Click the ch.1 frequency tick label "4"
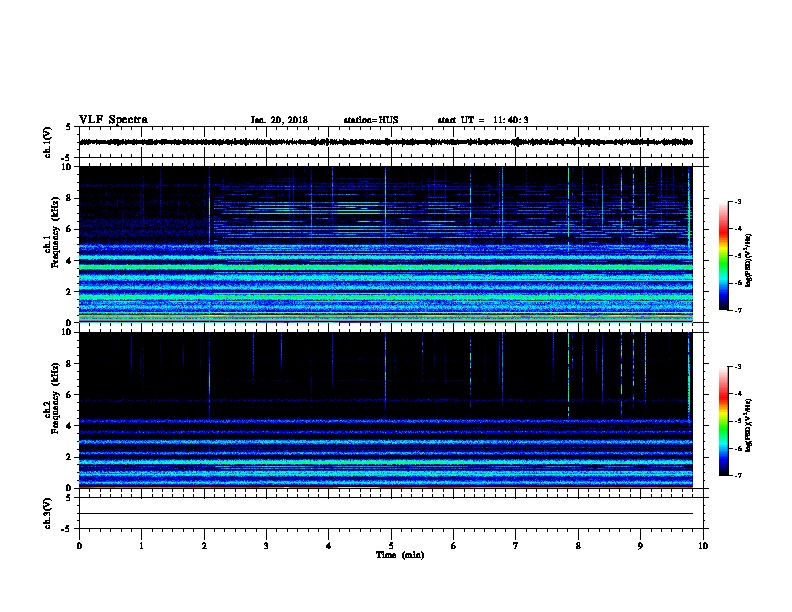The width and height of the screenshot is (792, 612). click(68, 261)
